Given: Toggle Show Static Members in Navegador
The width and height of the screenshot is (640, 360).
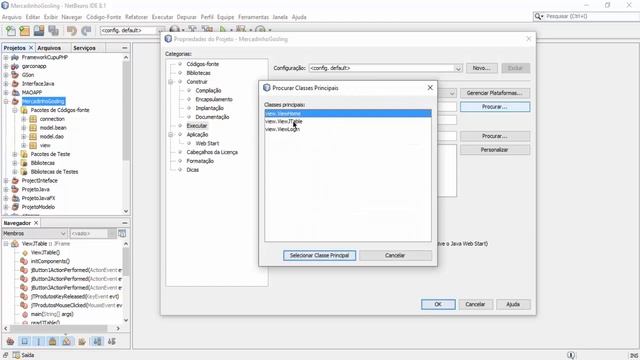Looking at the screenshot, I should point(39,341).
